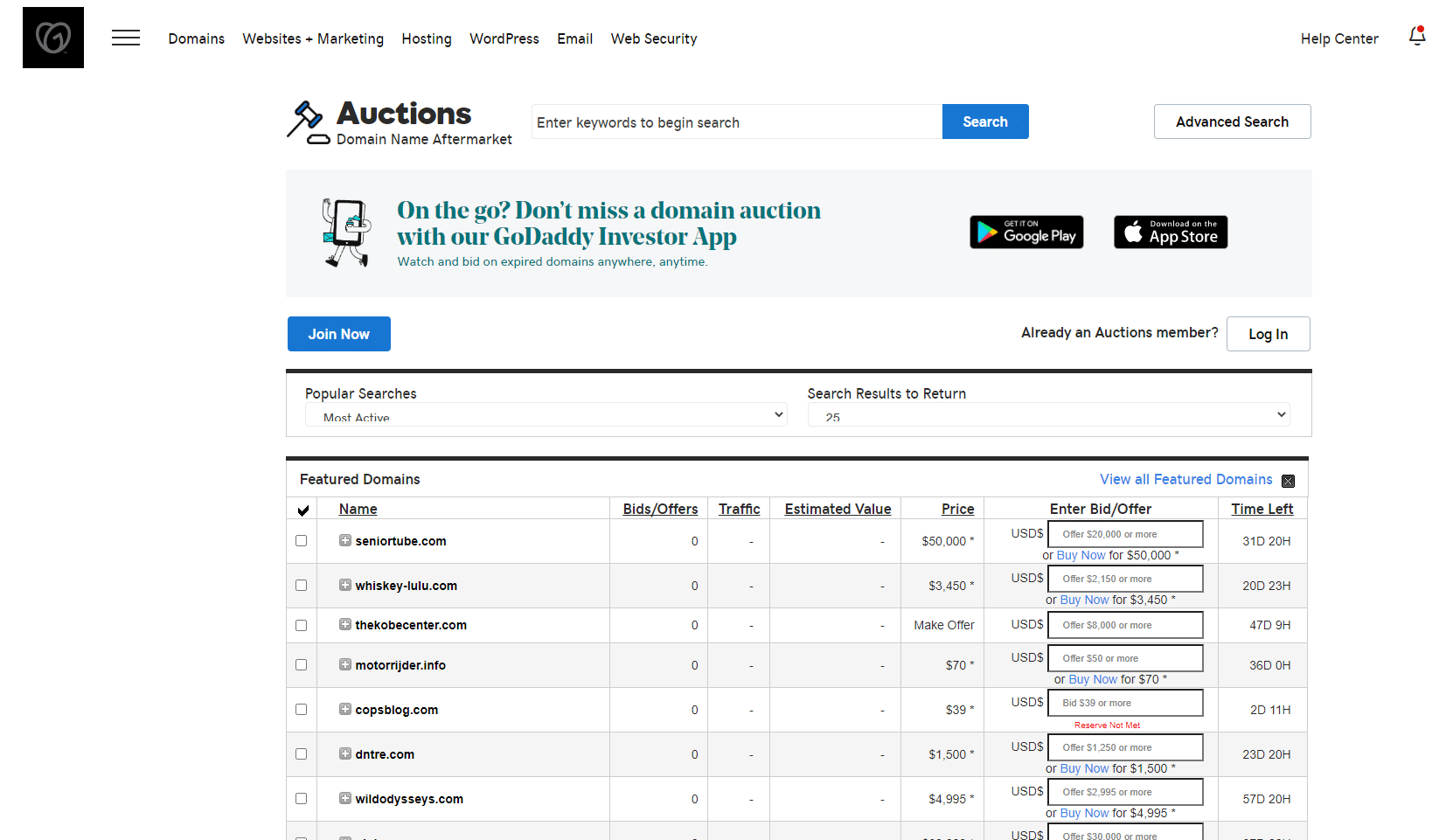Open Advanced Search
The height and width of the screenshot is (840, 1453).
[x=1232, y=121]
